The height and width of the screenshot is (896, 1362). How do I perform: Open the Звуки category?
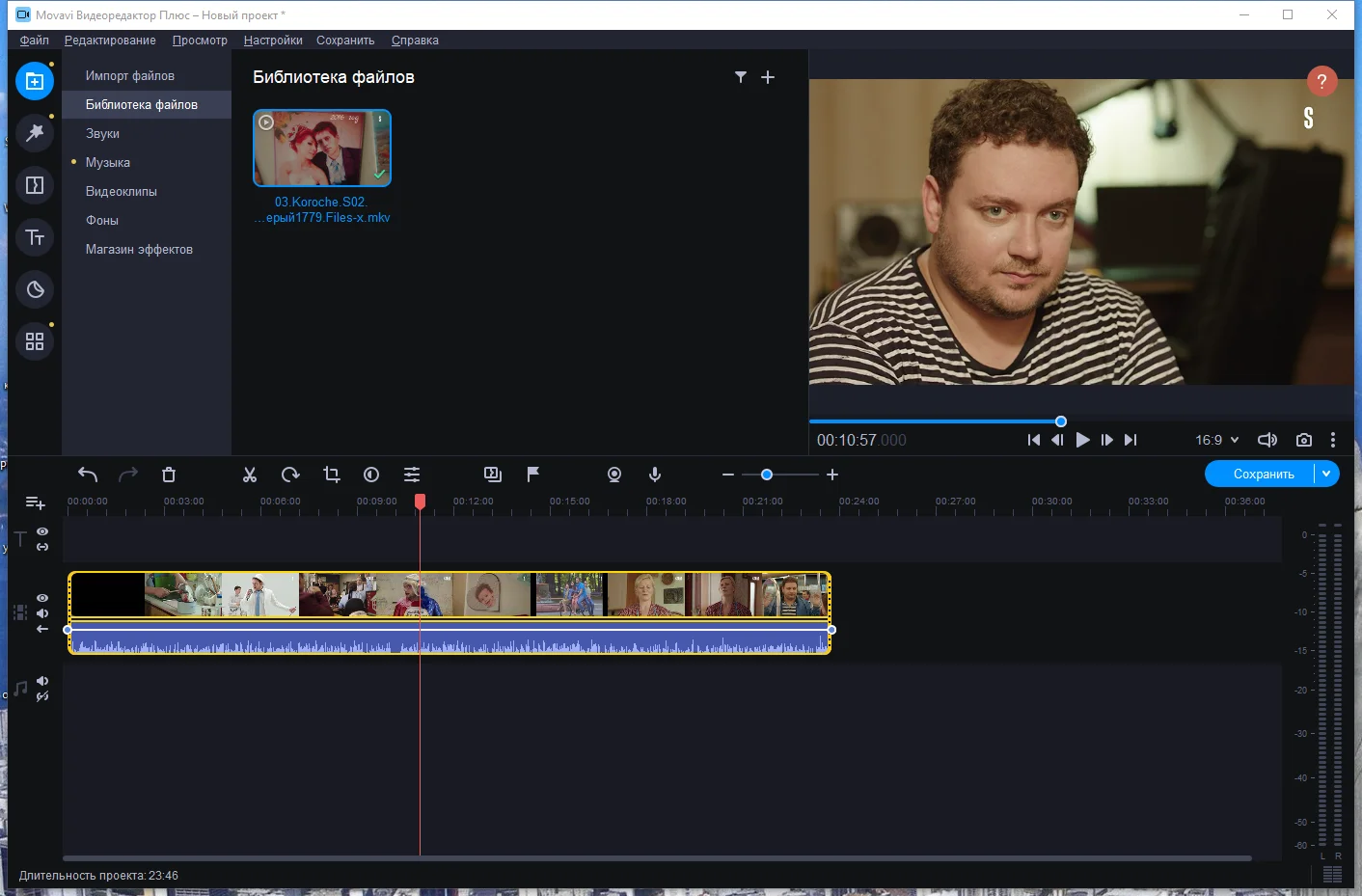point(147,133)
